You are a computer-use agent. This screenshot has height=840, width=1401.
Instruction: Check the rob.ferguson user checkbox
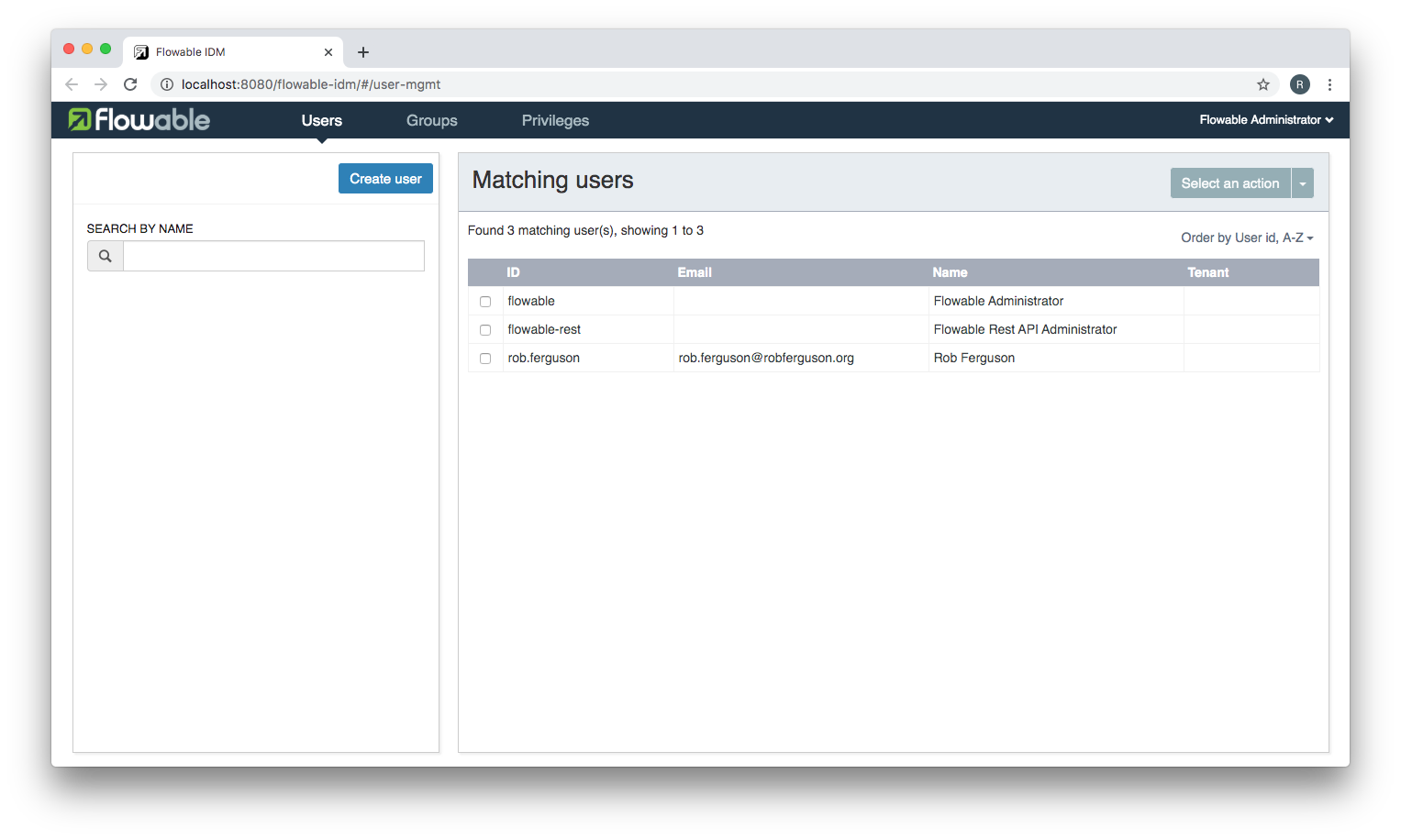(x=485, y=359)
